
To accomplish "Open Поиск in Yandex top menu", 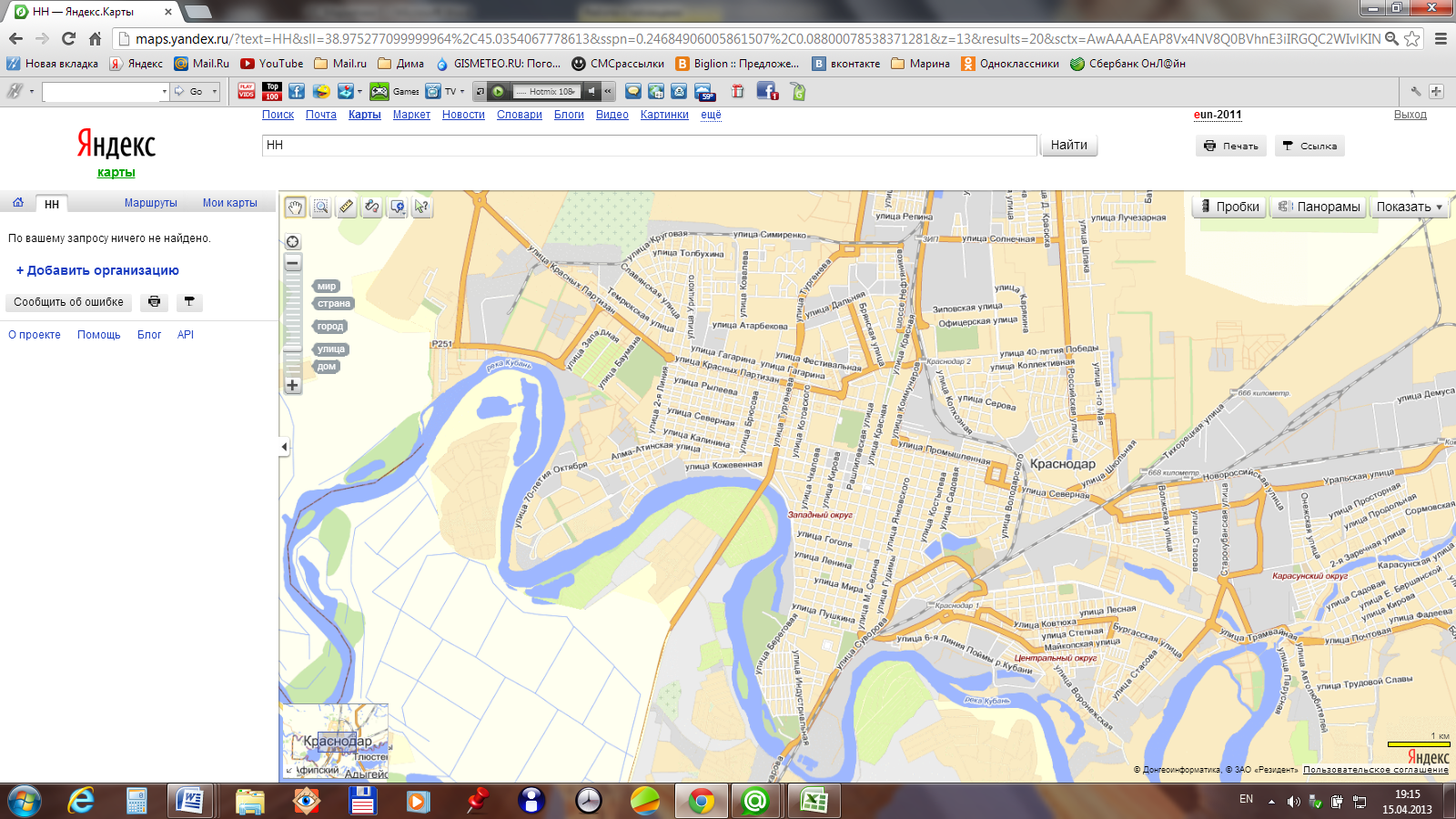I will coord(278,115).
